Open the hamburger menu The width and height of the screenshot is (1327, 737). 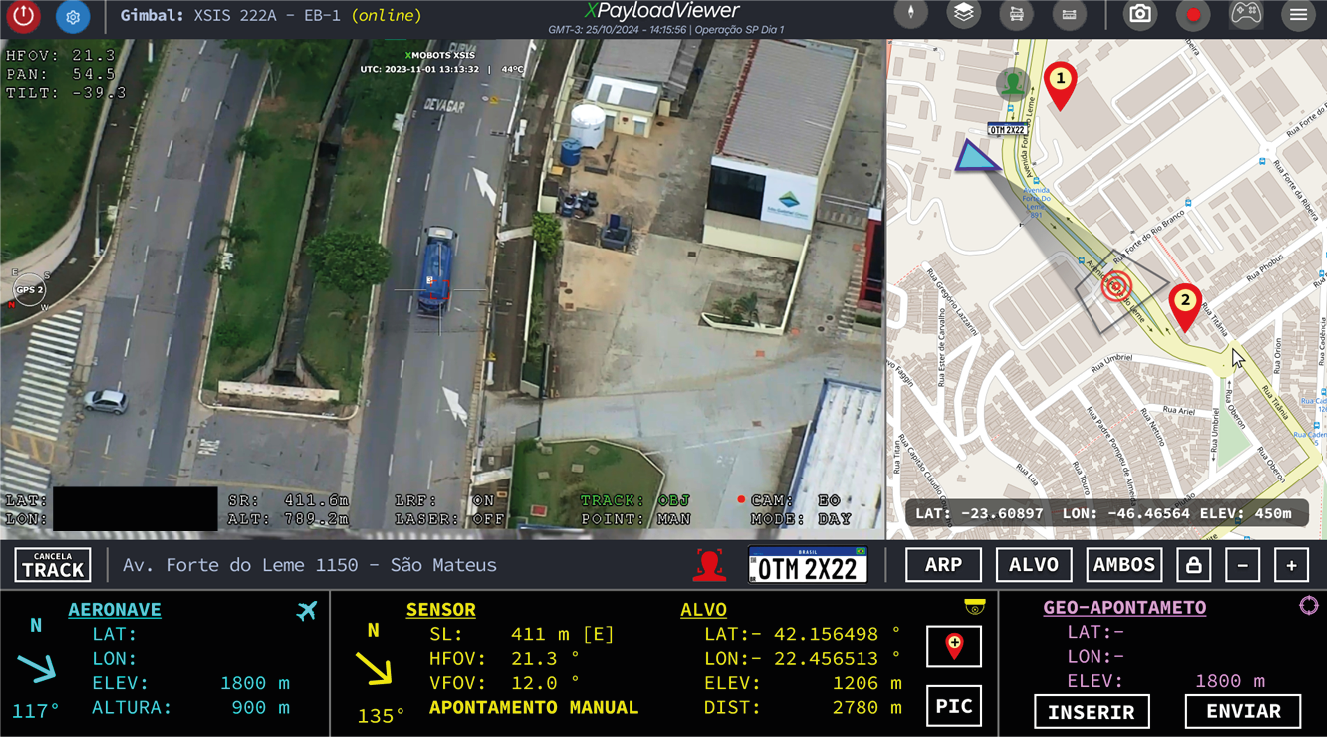pos(1298,15)
